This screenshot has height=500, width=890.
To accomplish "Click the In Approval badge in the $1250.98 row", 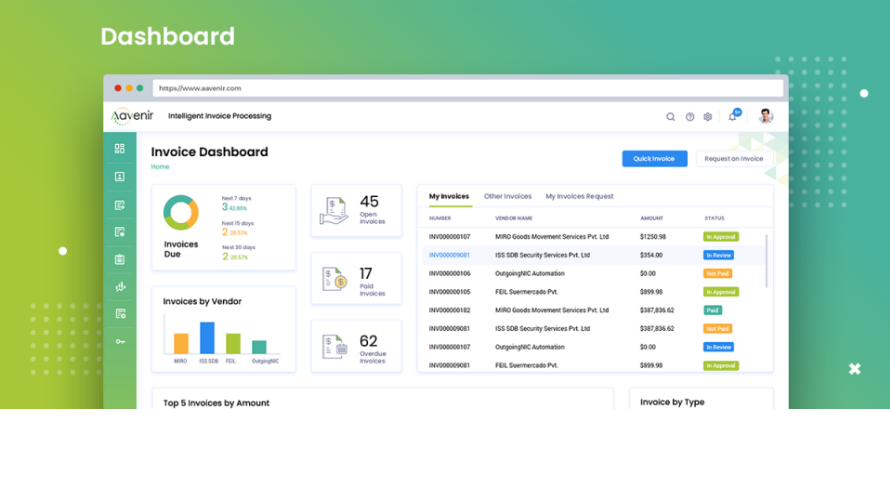I will 721,237.
